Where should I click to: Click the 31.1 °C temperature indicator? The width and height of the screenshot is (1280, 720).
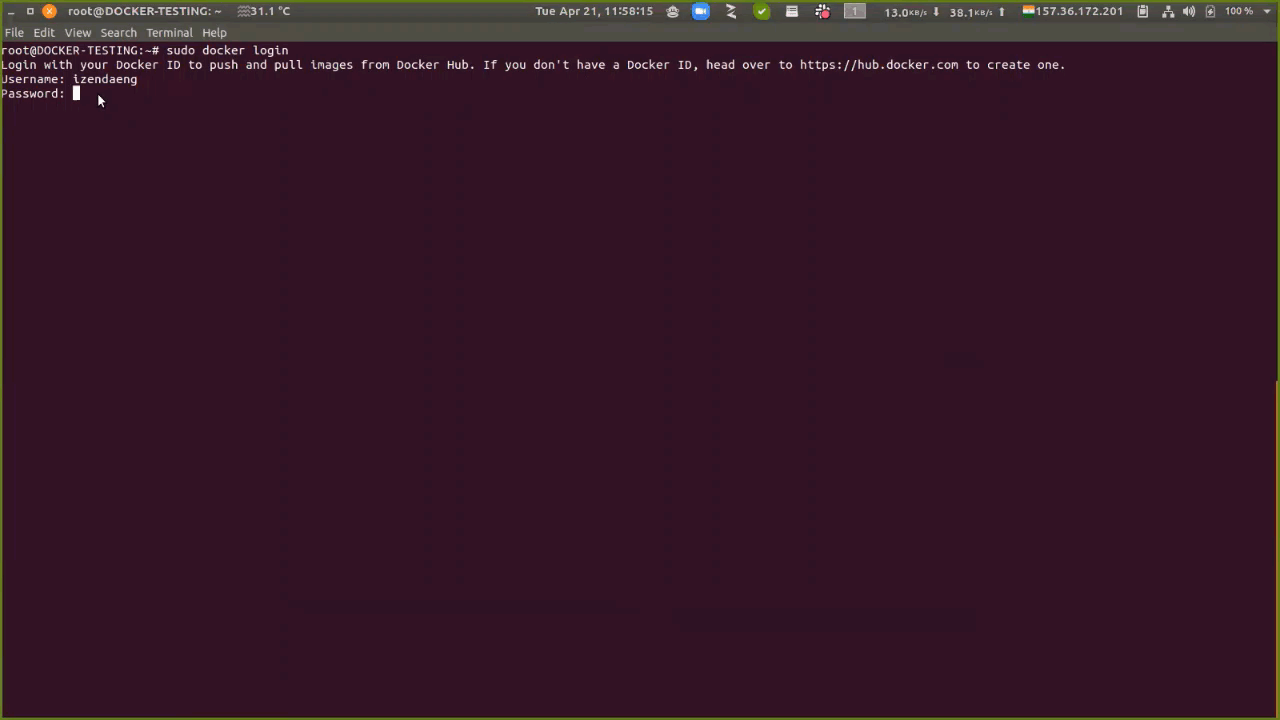click(x=264, y=11)
